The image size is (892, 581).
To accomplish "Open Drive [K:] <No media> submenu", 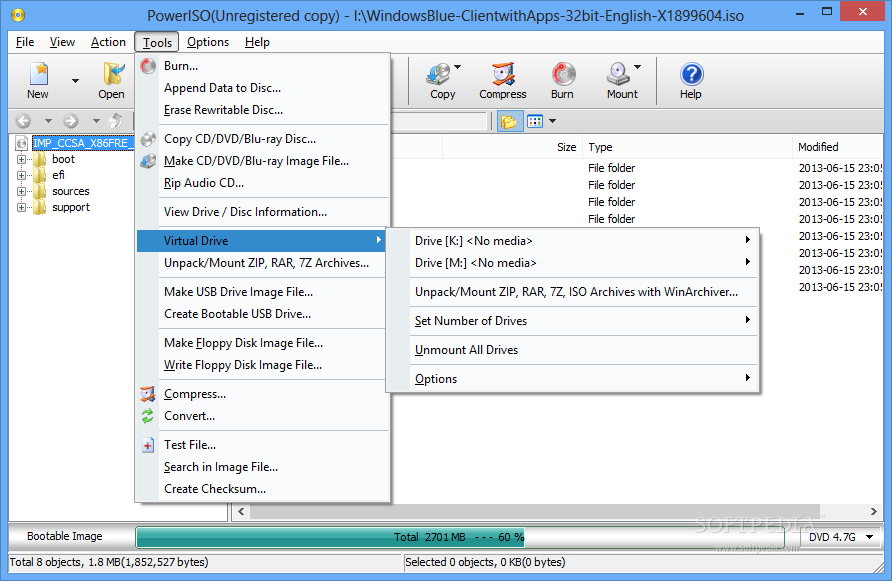I will pos(572,241).
